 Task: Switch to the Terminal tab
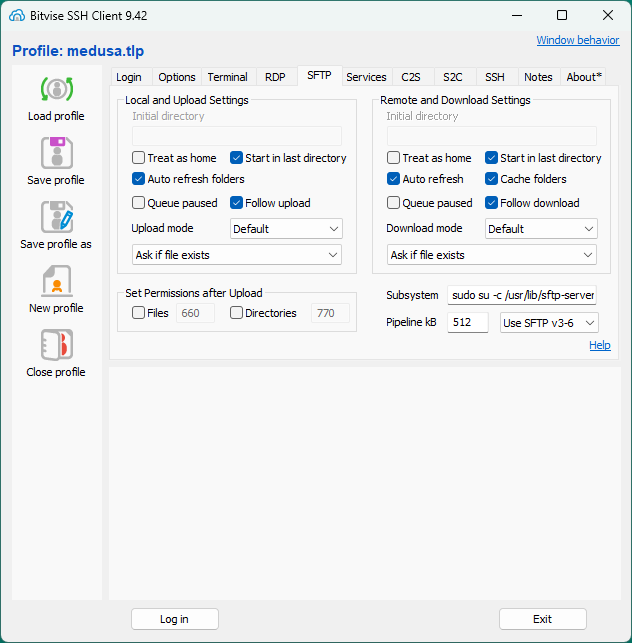[x=228, y=77]
